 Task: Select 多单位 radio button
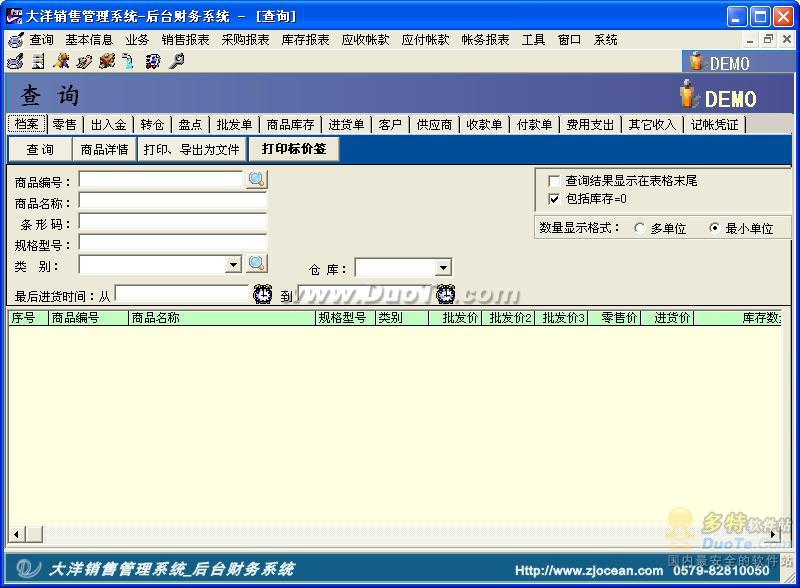[639, 228]
